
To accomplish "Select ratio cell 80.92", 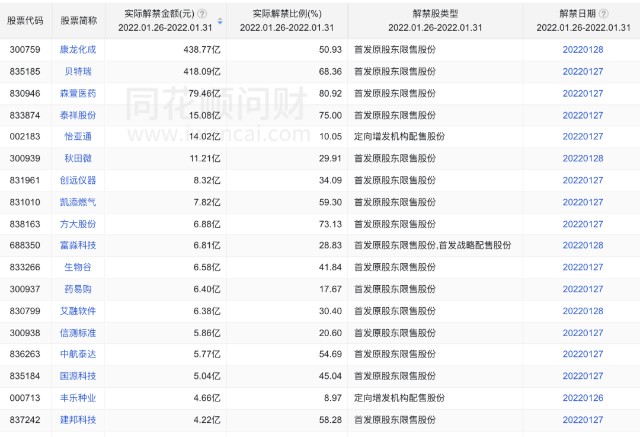I will [330, 93].
